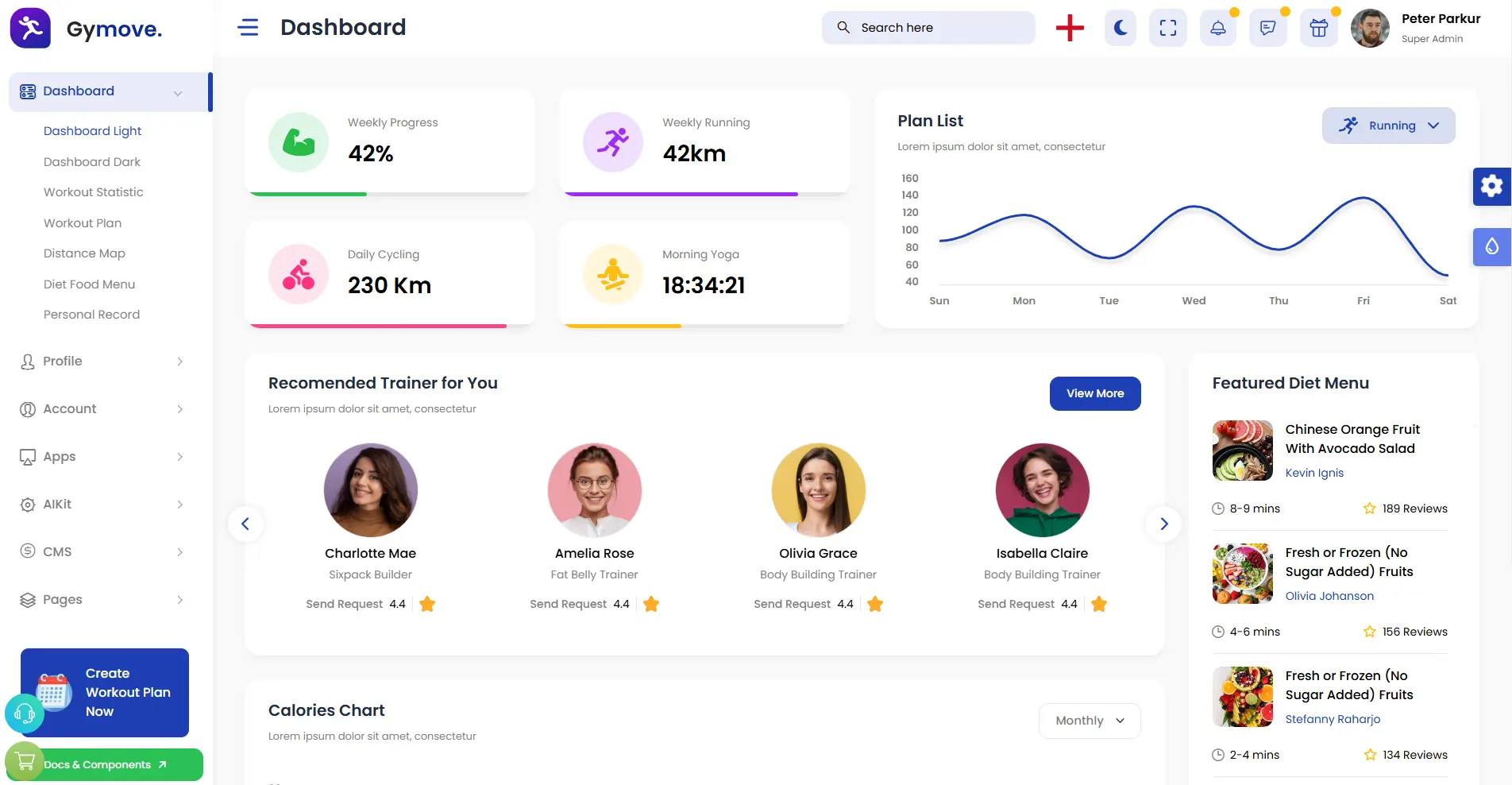Click the green shopping cart icon

pos(25,761)
